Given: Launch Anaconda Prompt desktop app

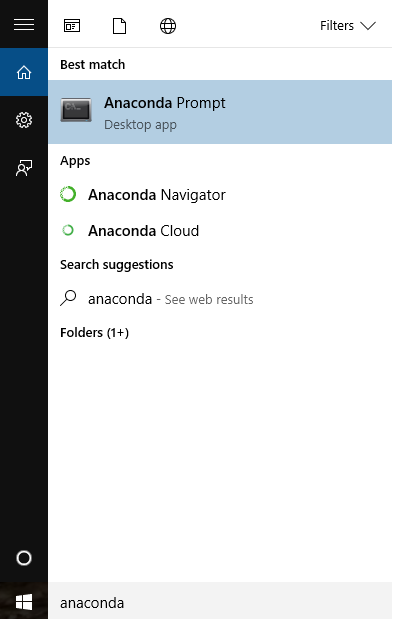Looking at the screenshot, I should tap(220, 112).
